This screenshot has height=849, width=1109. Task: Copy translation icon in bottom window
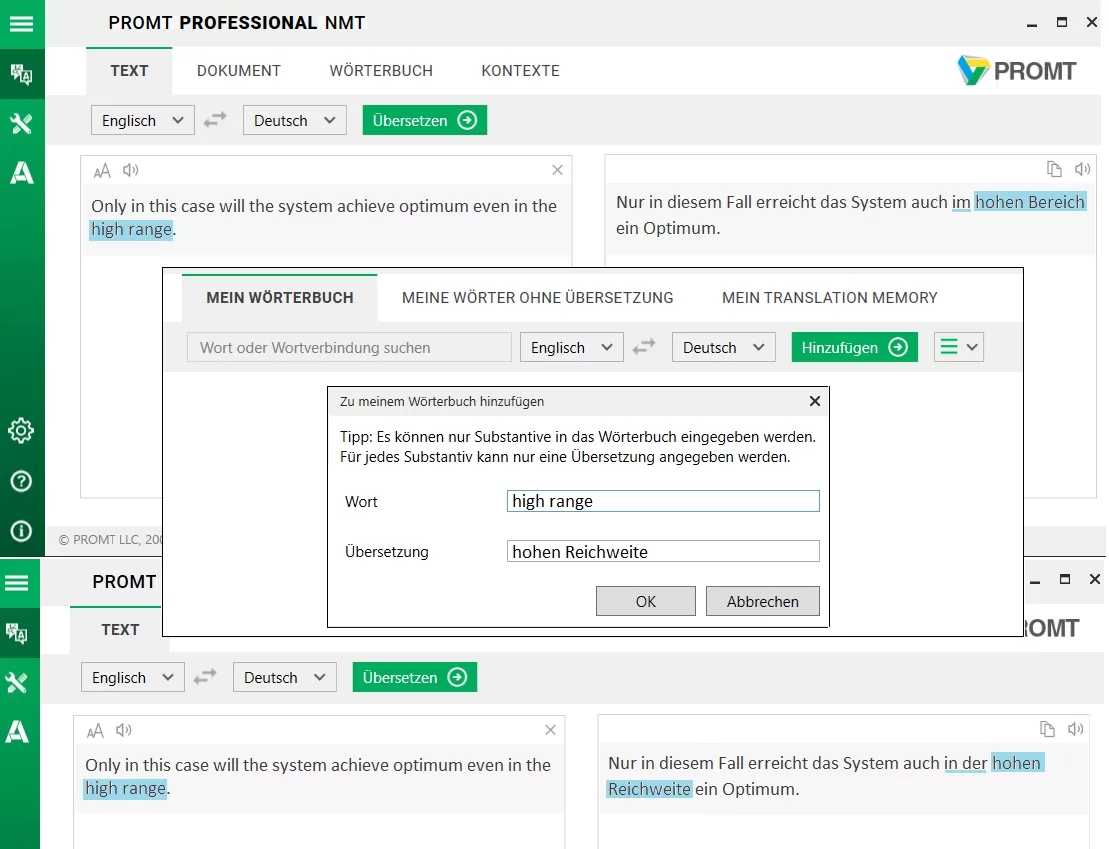[1047, 729]
